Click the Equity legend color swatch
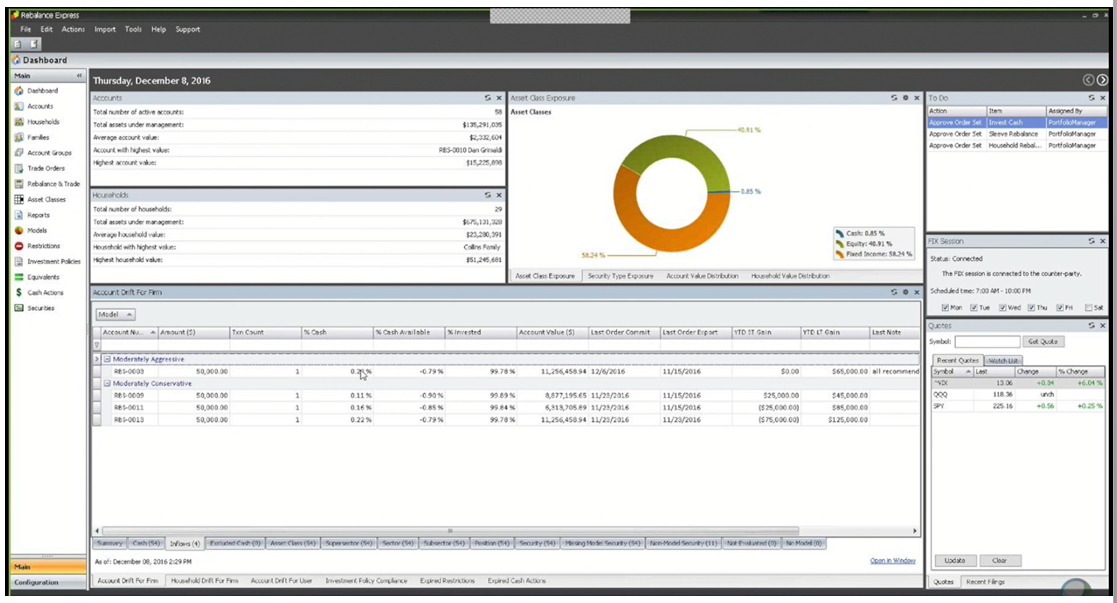 (x=840, y=244)
